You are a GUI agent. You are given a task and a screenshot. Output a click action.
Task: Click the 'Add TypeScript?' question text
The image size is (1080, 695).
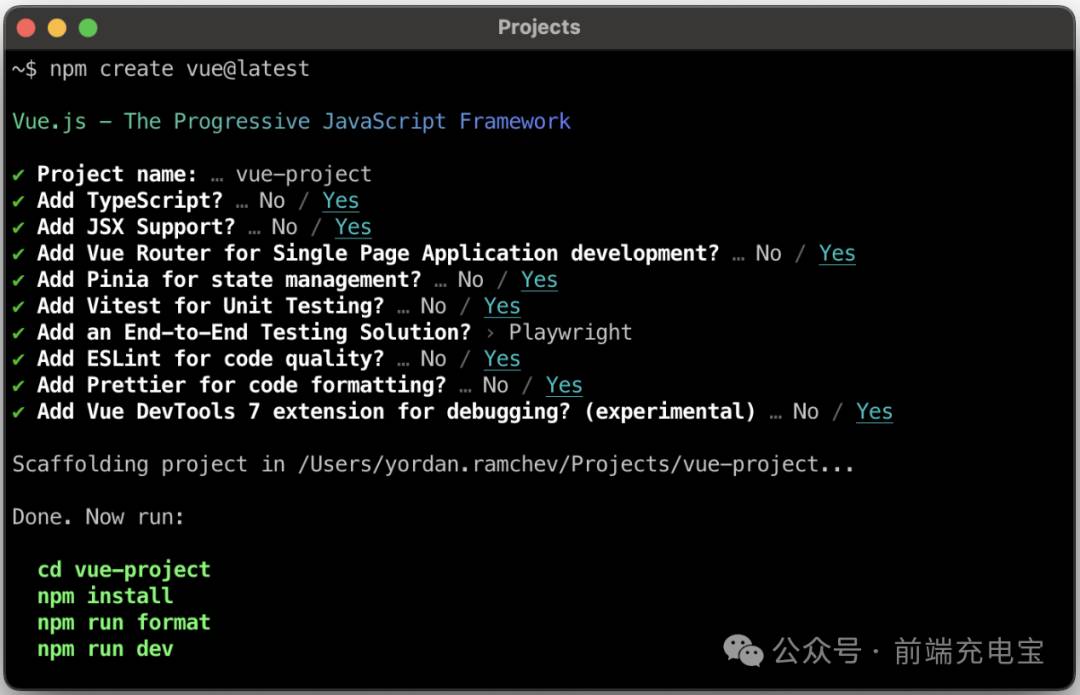pyautogui.click(x=130, y=200)
